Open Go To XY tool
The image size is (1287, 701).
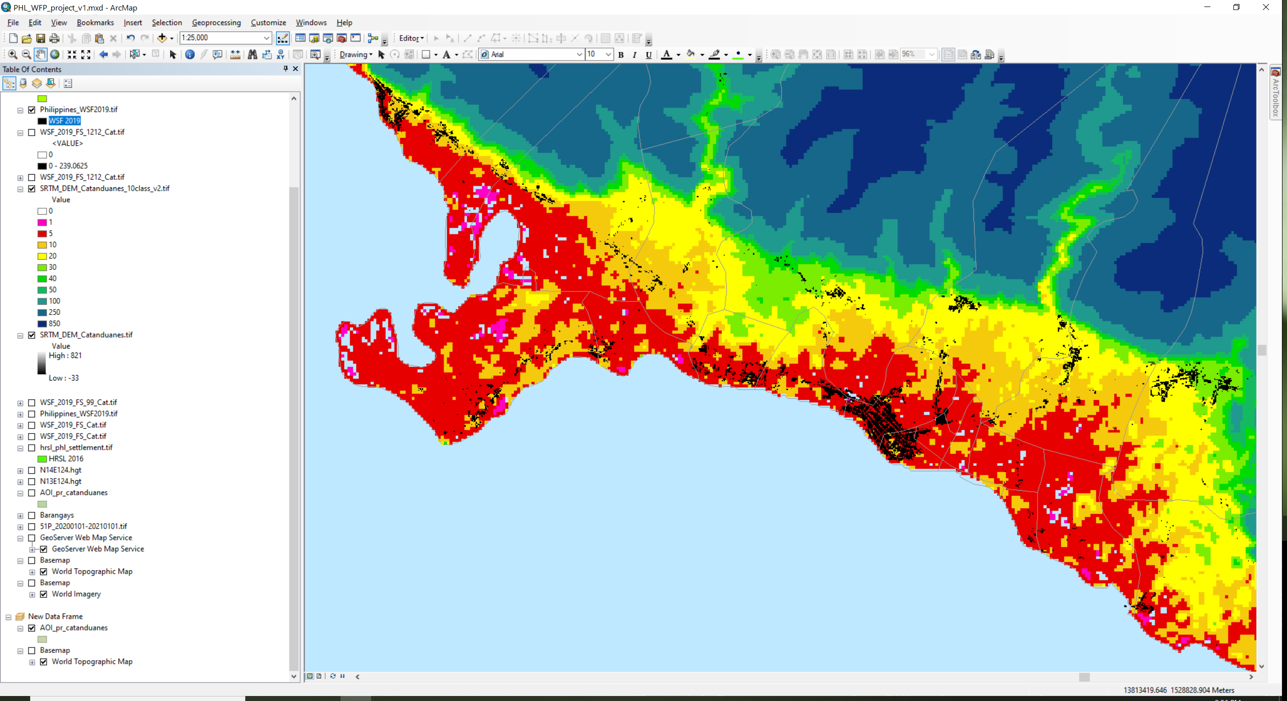pos(281,55)
